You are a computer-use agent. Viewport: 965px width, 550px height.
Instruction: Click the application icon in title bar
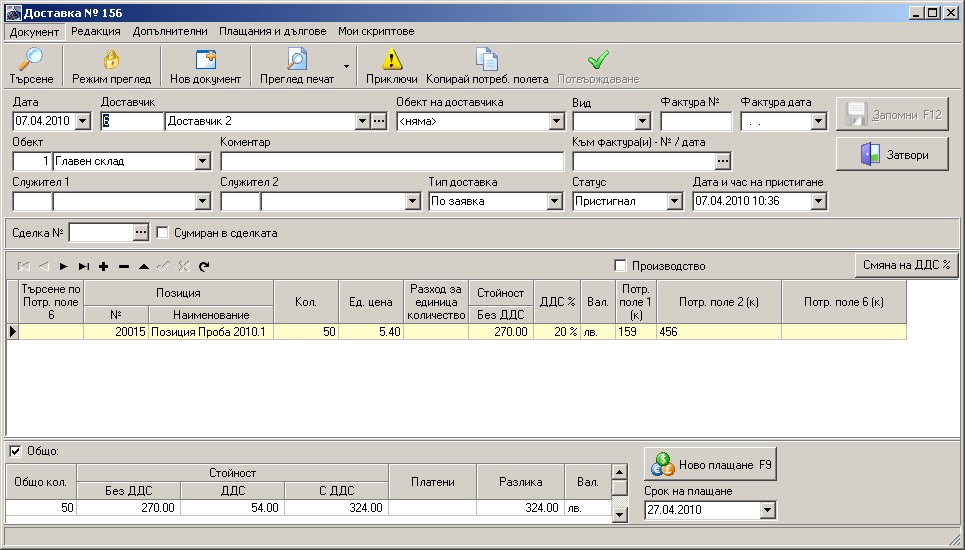13,12
